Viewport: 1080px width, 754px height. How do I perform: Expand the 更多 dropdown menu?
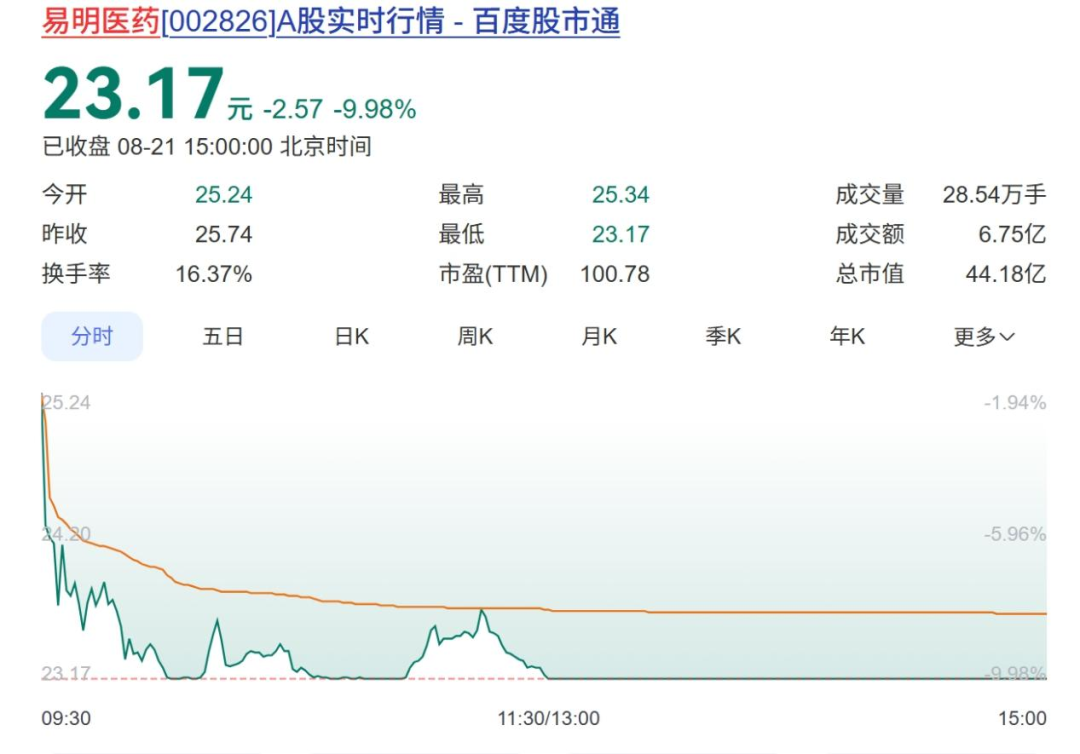[x=984, y=337]
